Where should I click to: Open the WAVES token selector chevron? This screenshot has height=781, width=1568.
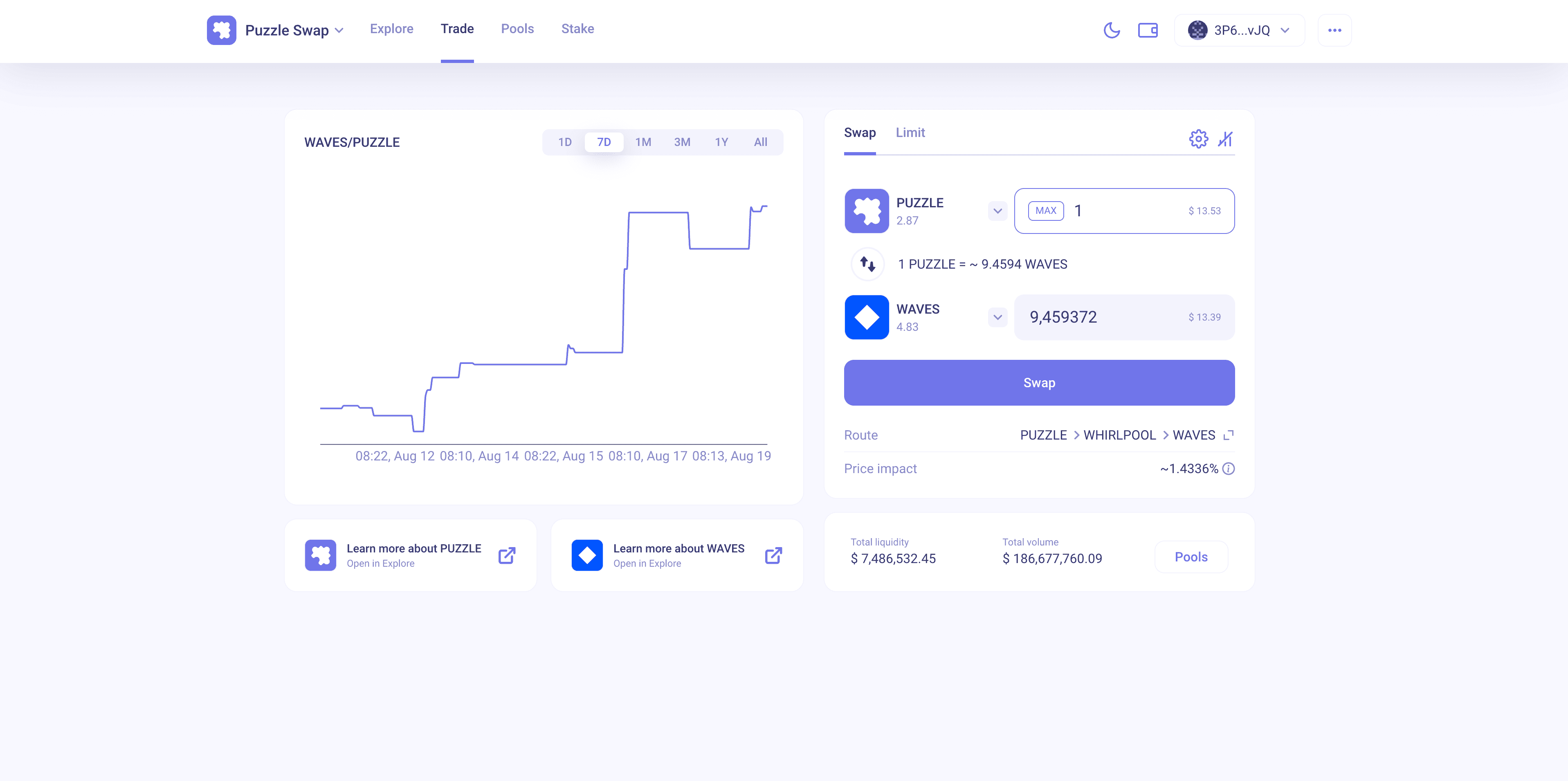[x=997, y=317]
